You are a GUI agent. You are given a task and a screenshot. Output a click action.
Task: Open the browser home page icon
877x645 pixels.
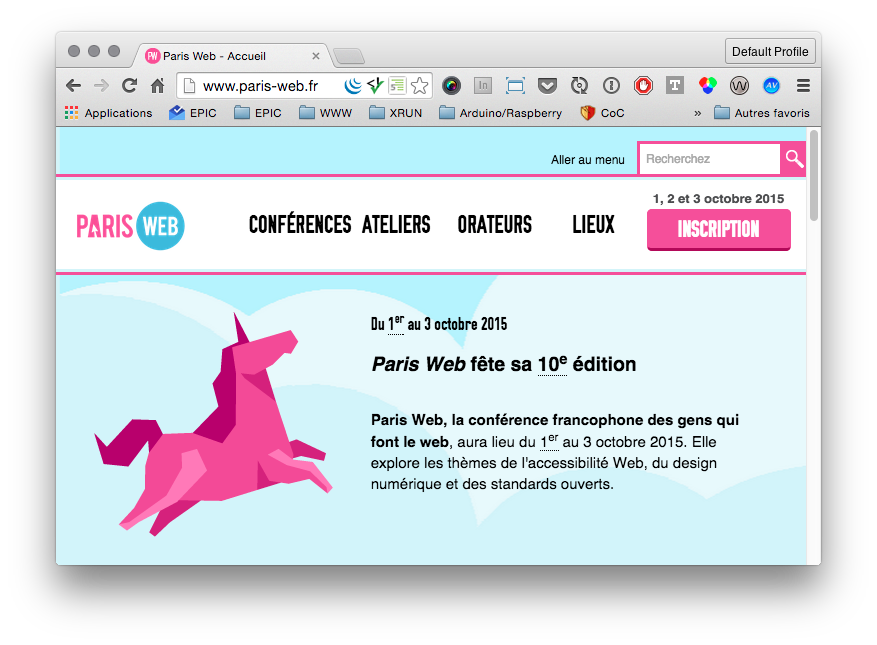click(x=158, y=86)
